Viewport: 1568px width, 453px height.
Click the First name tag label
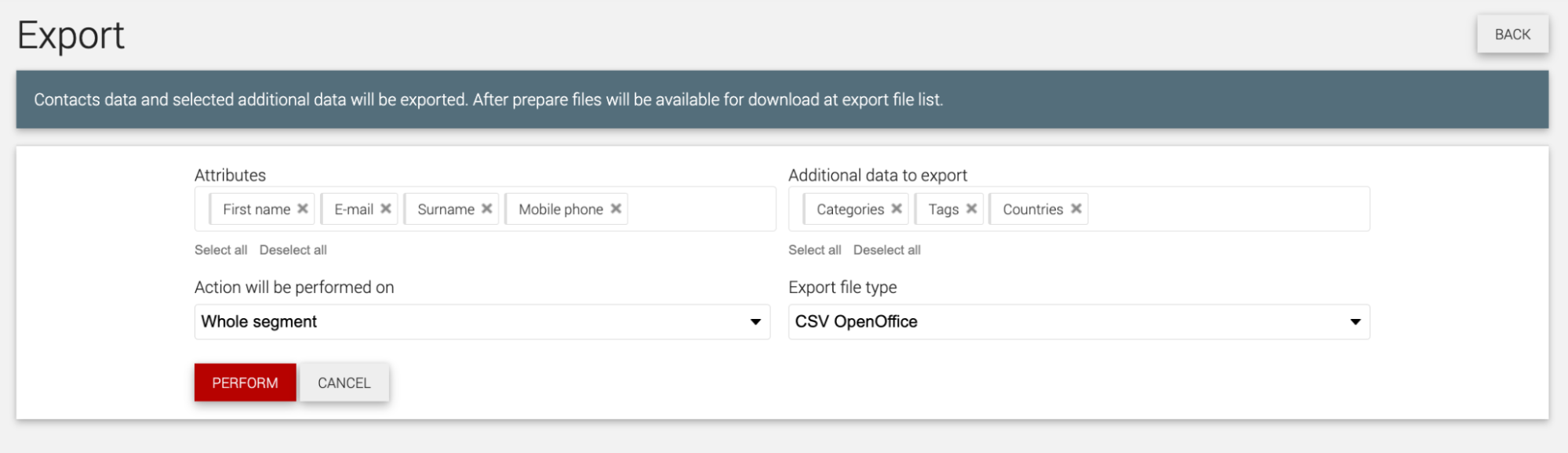256,209
